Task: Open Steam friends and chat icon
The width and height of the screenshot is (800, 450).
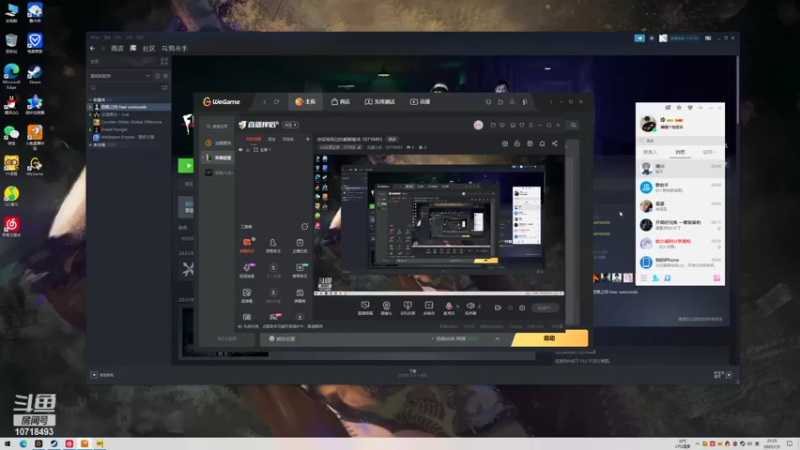Action: pyautogui.click(x=723, y=375)
